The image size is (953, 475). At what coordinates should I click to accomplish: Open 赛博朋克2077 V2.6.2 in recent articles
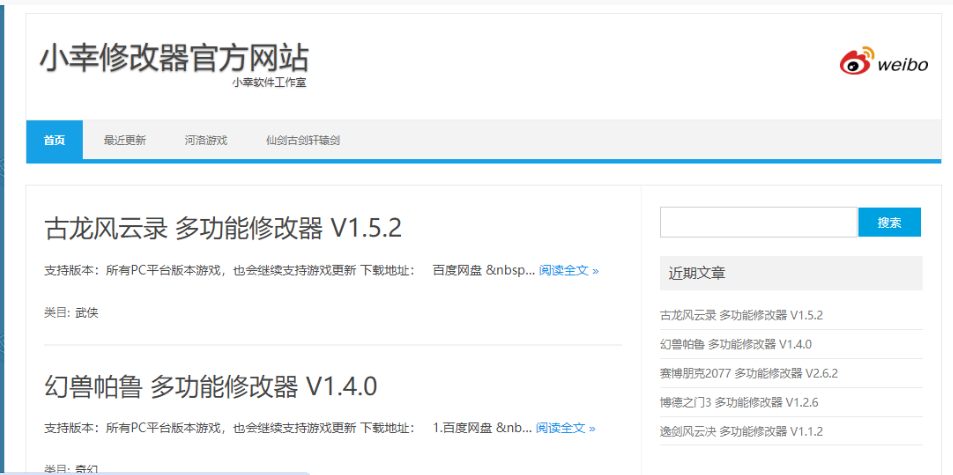coord(748,373)
